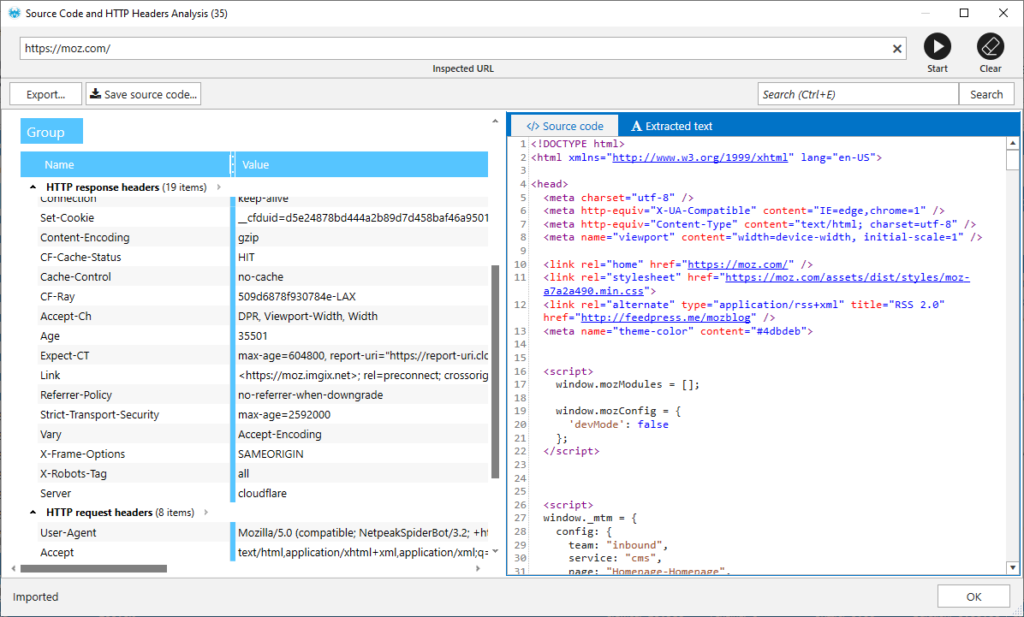Click the Clear eraser icon
The image size is (1024, 617).
click(x=990, y=46)
